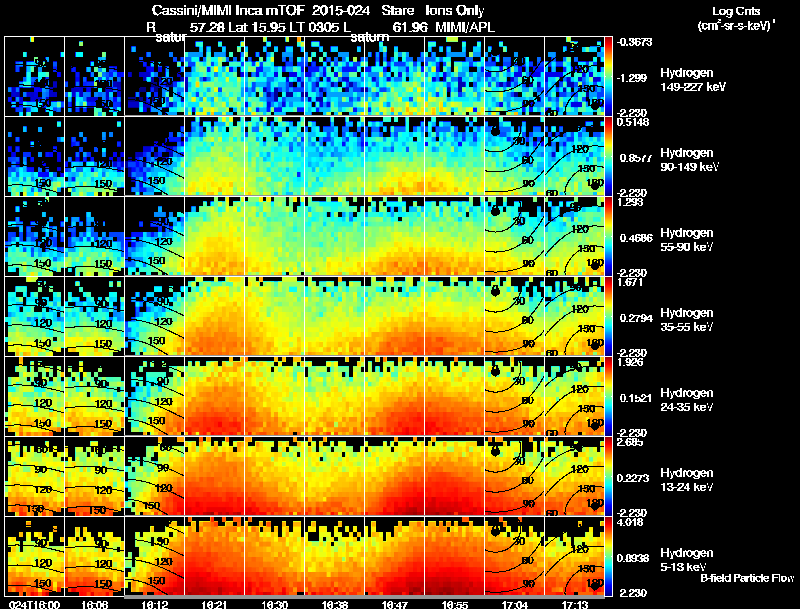This screenshot has width=800, height=609.
Task: Click the 1.926 color scale value
Action: click(x=630, y=362)
